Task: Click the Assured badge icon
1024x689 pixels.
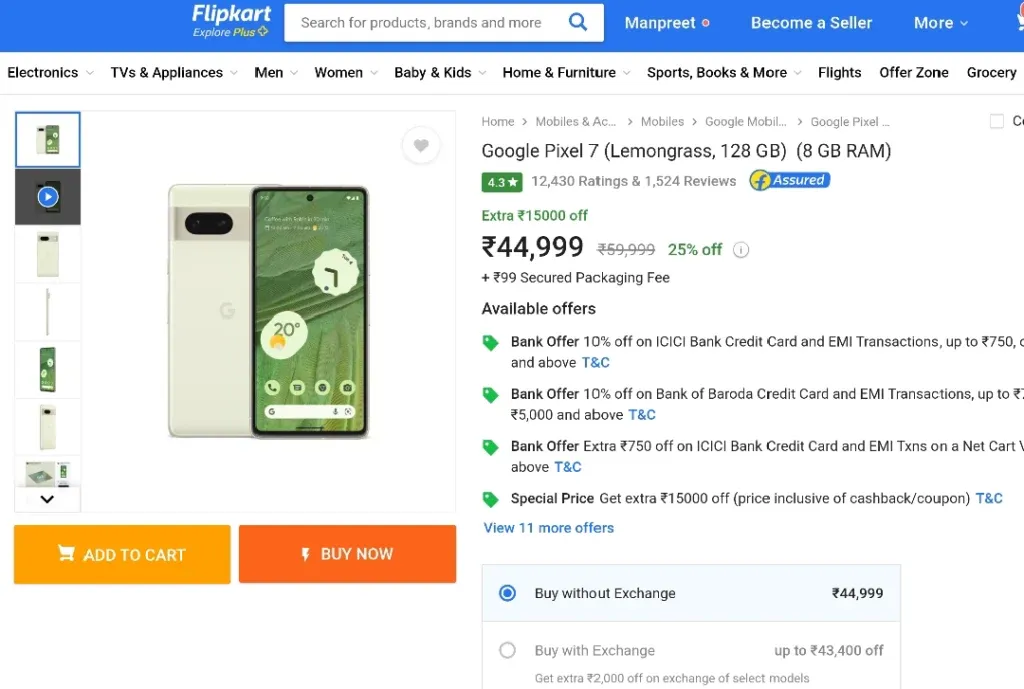Action: [790, 180]
